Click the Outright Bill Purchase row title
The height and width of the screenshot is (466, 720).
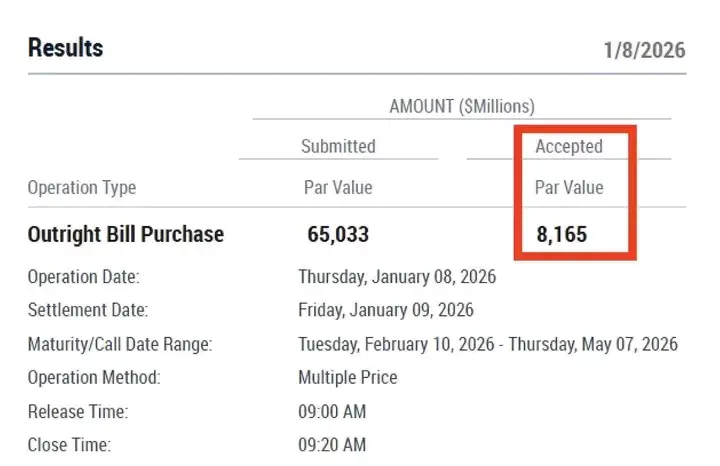coord(126,235)
